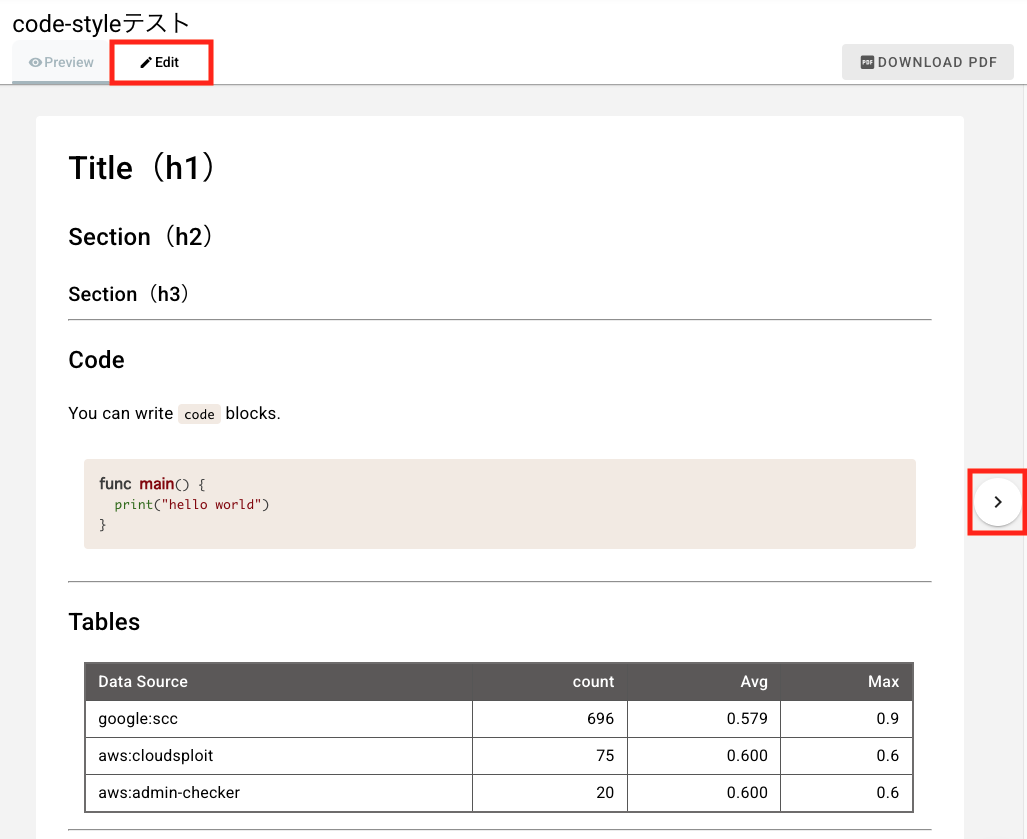Click the Section (h2) heading

pos(141,236)
